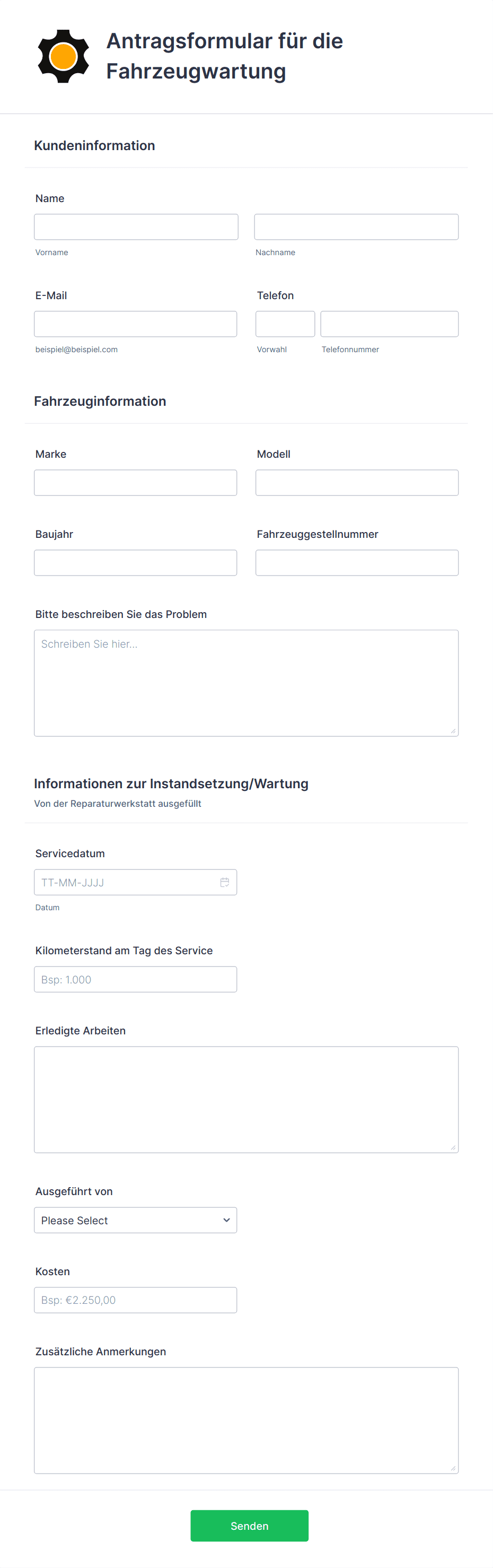
Task: Click into Erledigte Arbeiten textarea
Action: (246, 1099)
